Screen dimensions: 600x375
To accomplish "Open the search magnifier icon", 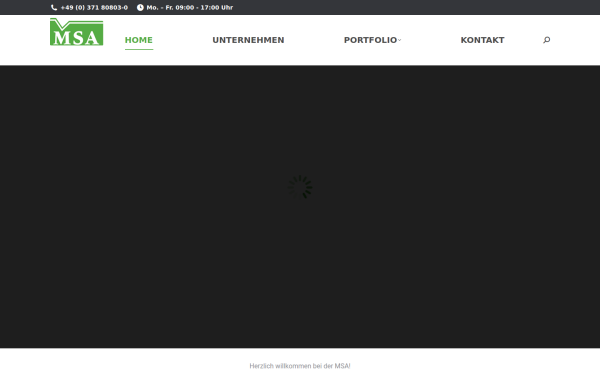I will pos(546,40).
